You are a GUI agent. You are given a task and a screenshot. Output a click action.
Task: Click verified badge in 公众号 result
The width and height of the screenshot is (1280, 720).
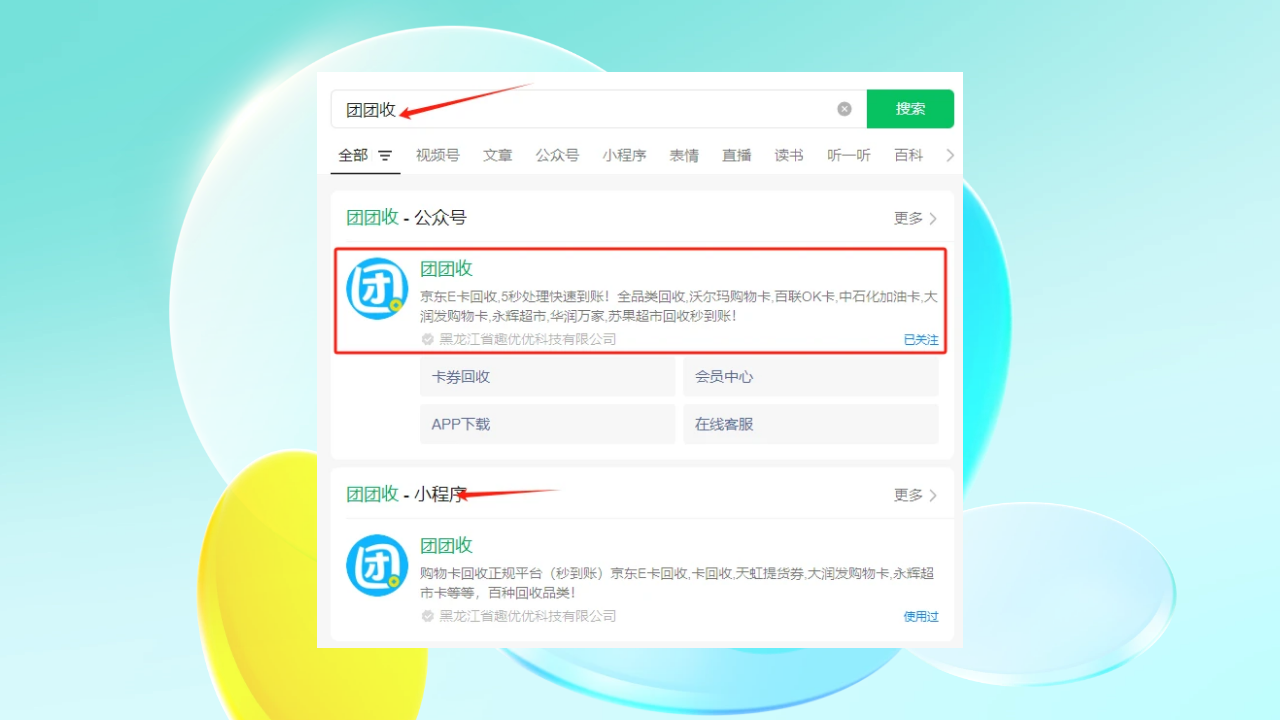[x=428, y=339]
